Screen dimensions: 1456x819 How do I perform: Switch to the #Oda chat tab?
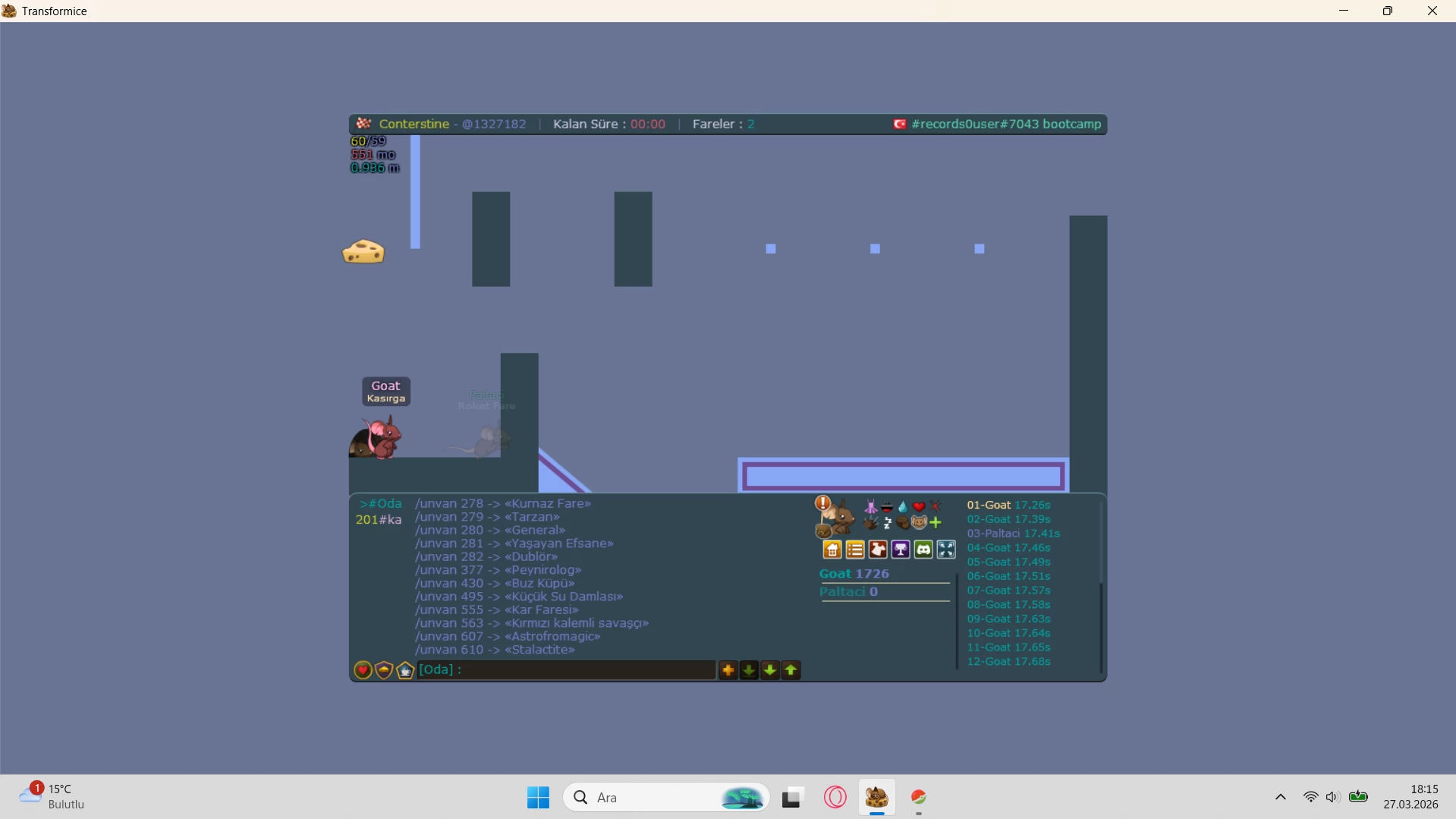(381, 504)
